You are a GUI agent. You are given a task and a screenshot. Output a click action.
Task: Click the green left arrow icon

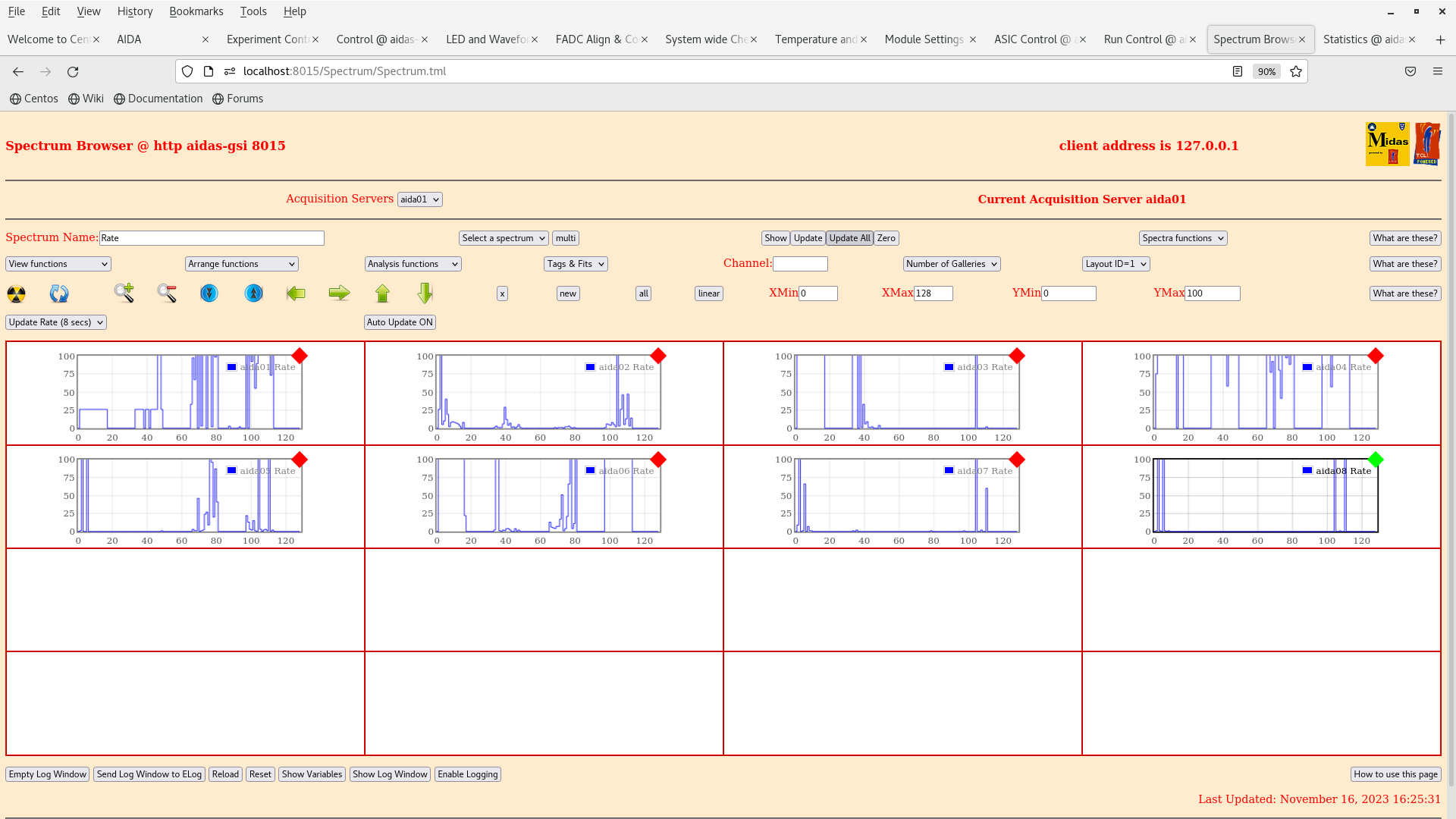point(296,293)
